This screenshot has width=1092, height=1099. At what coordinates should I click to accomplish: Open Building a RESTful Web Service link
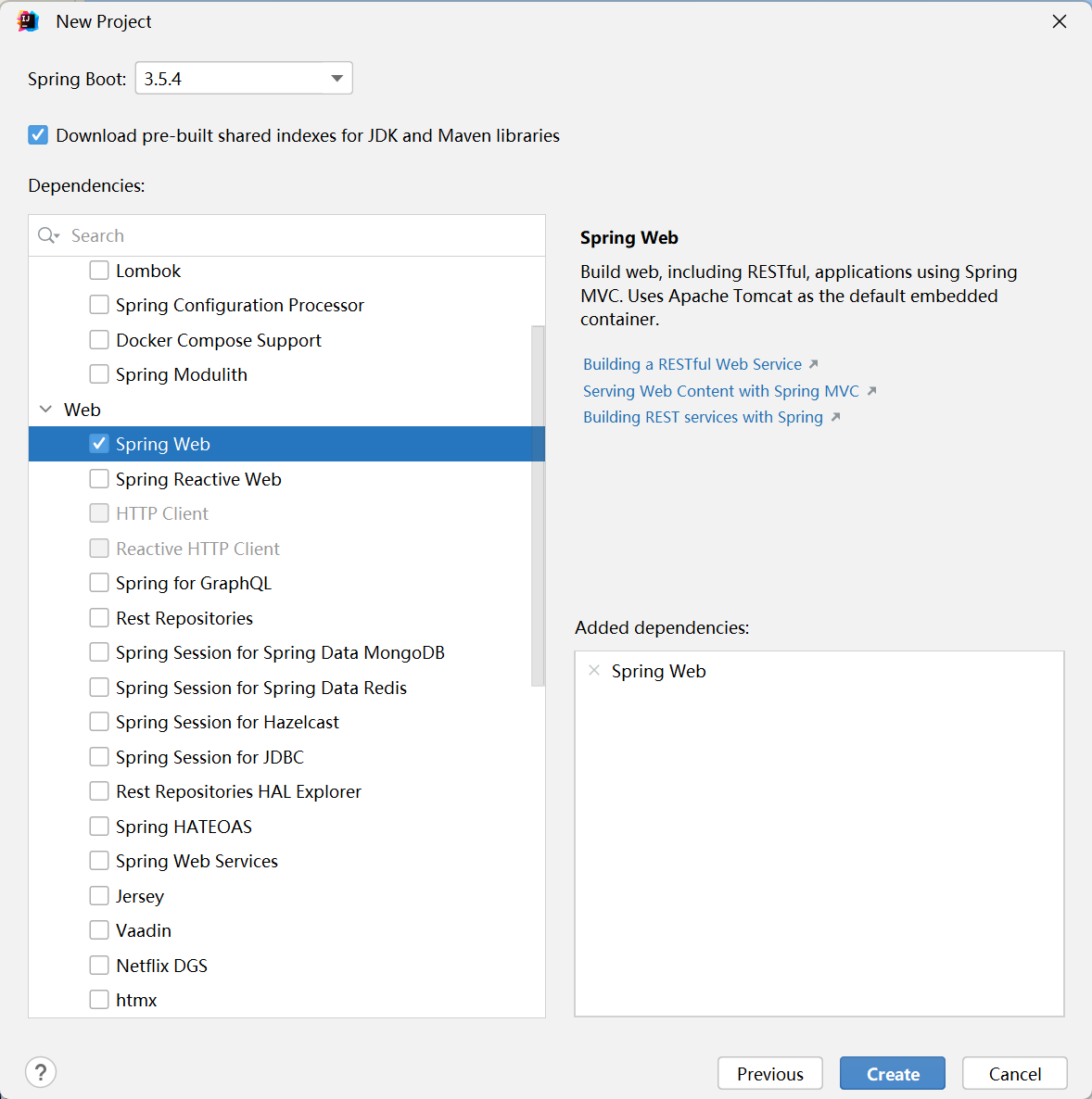692,364
